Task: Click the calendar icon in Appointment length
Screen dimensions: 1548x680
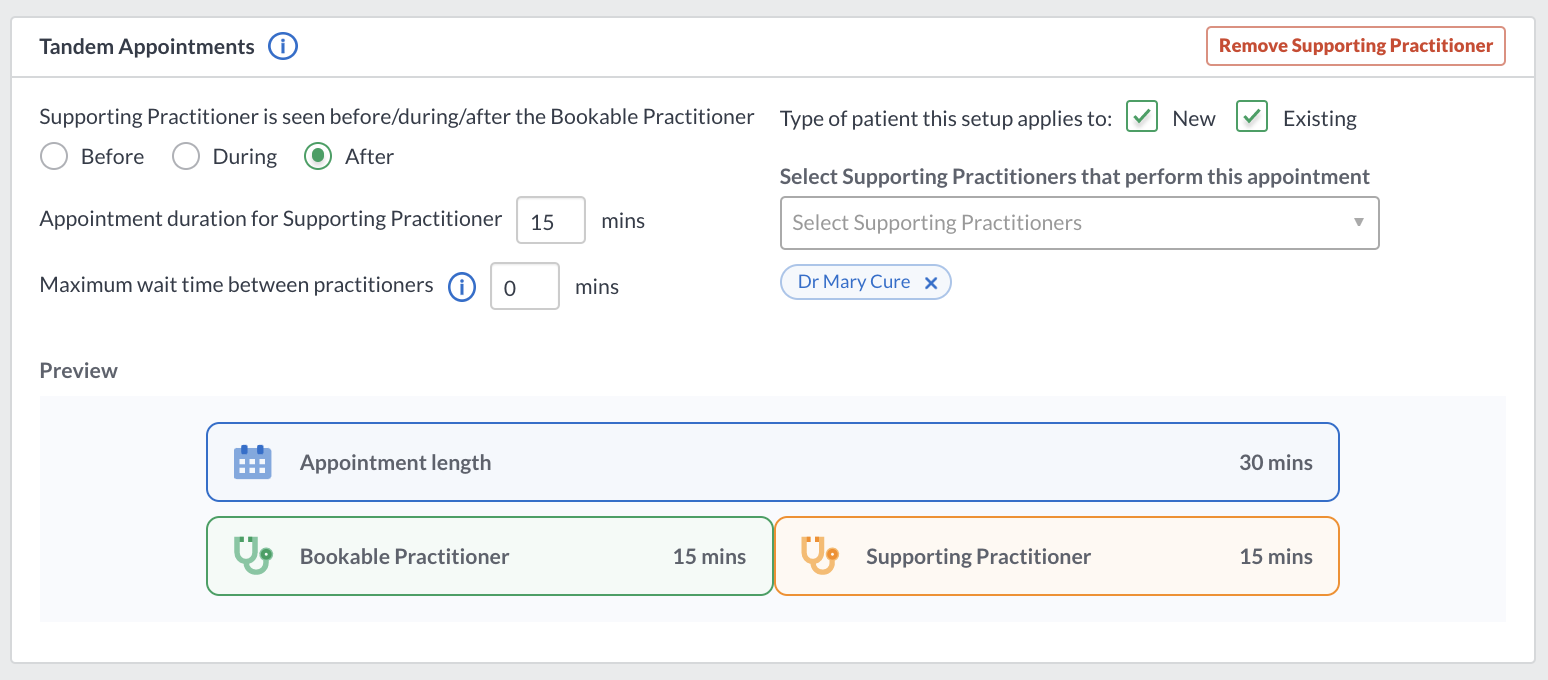Action: pos(252,462)
